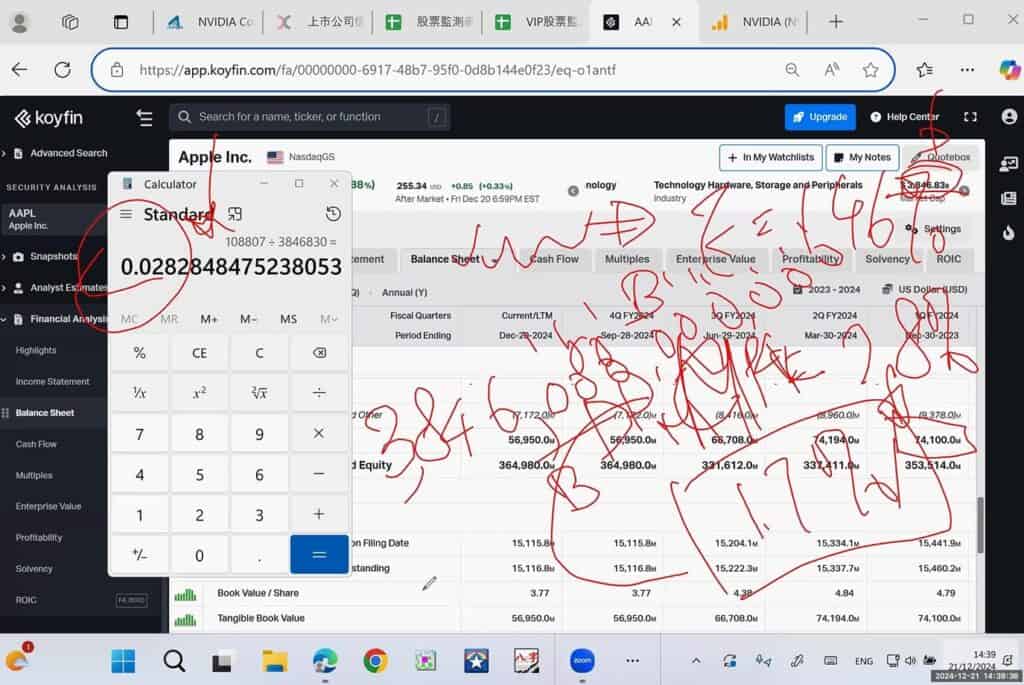1024x685 pixels.
Task: Switch to the Cash Flow tab
Action: (x=554, y=259)
